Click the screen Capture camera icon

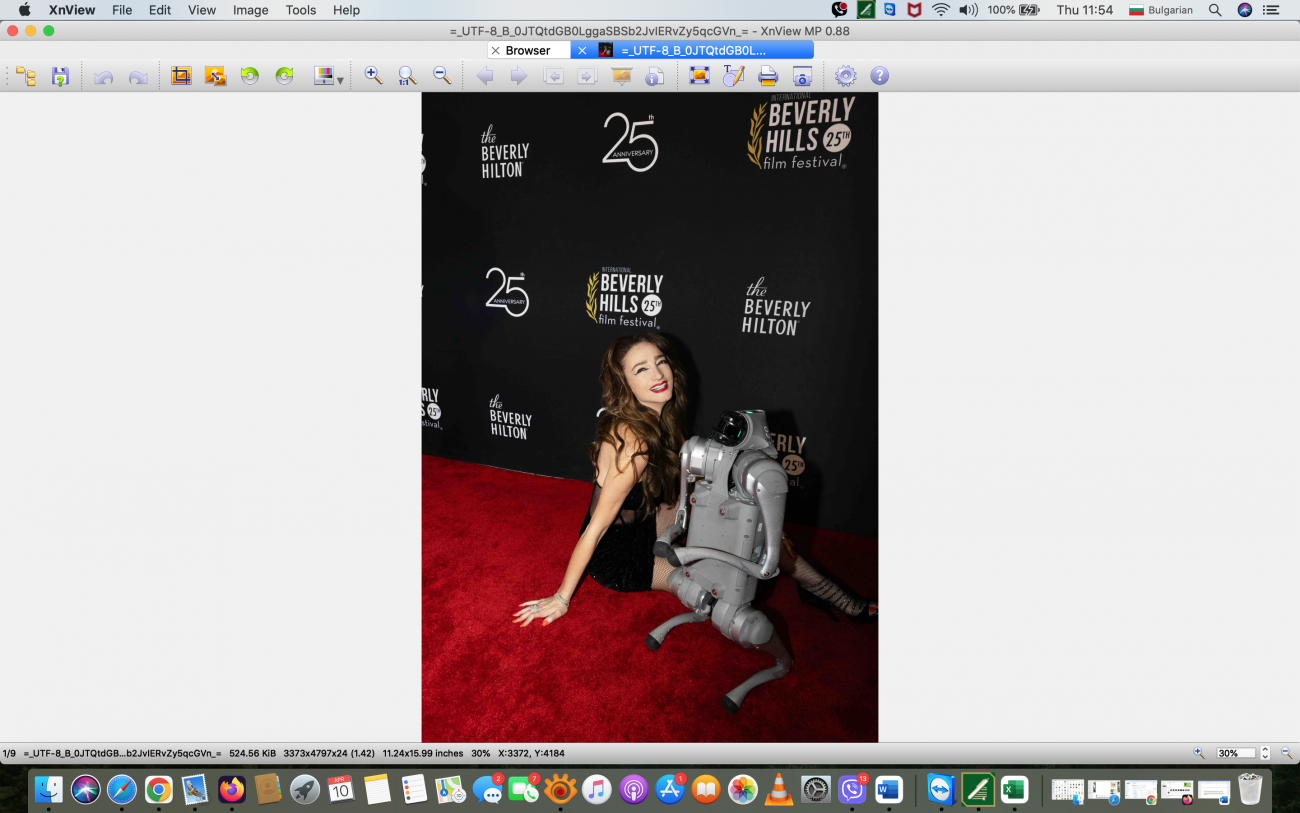(802, 76)
